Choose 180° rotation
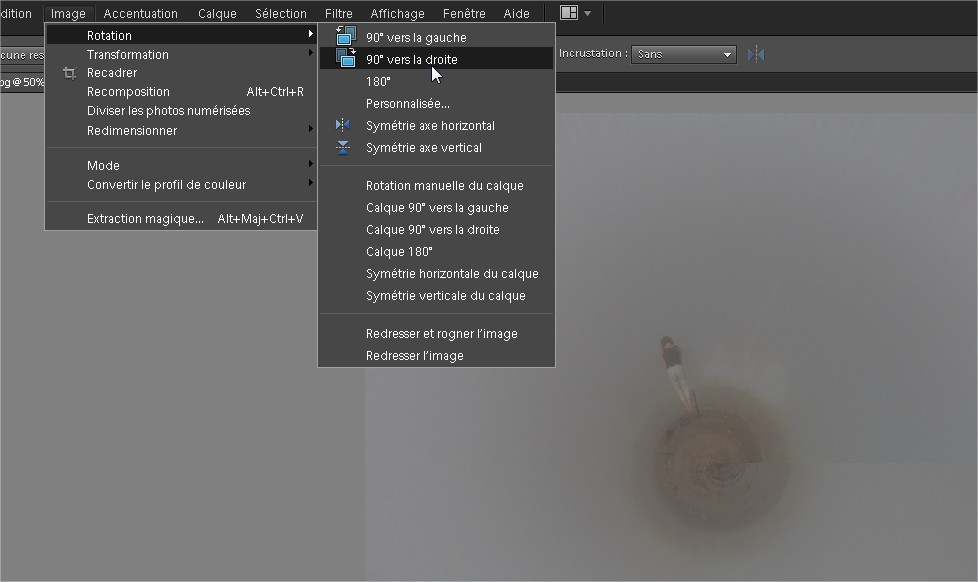The image size is (978, 582). pos(378,82)
